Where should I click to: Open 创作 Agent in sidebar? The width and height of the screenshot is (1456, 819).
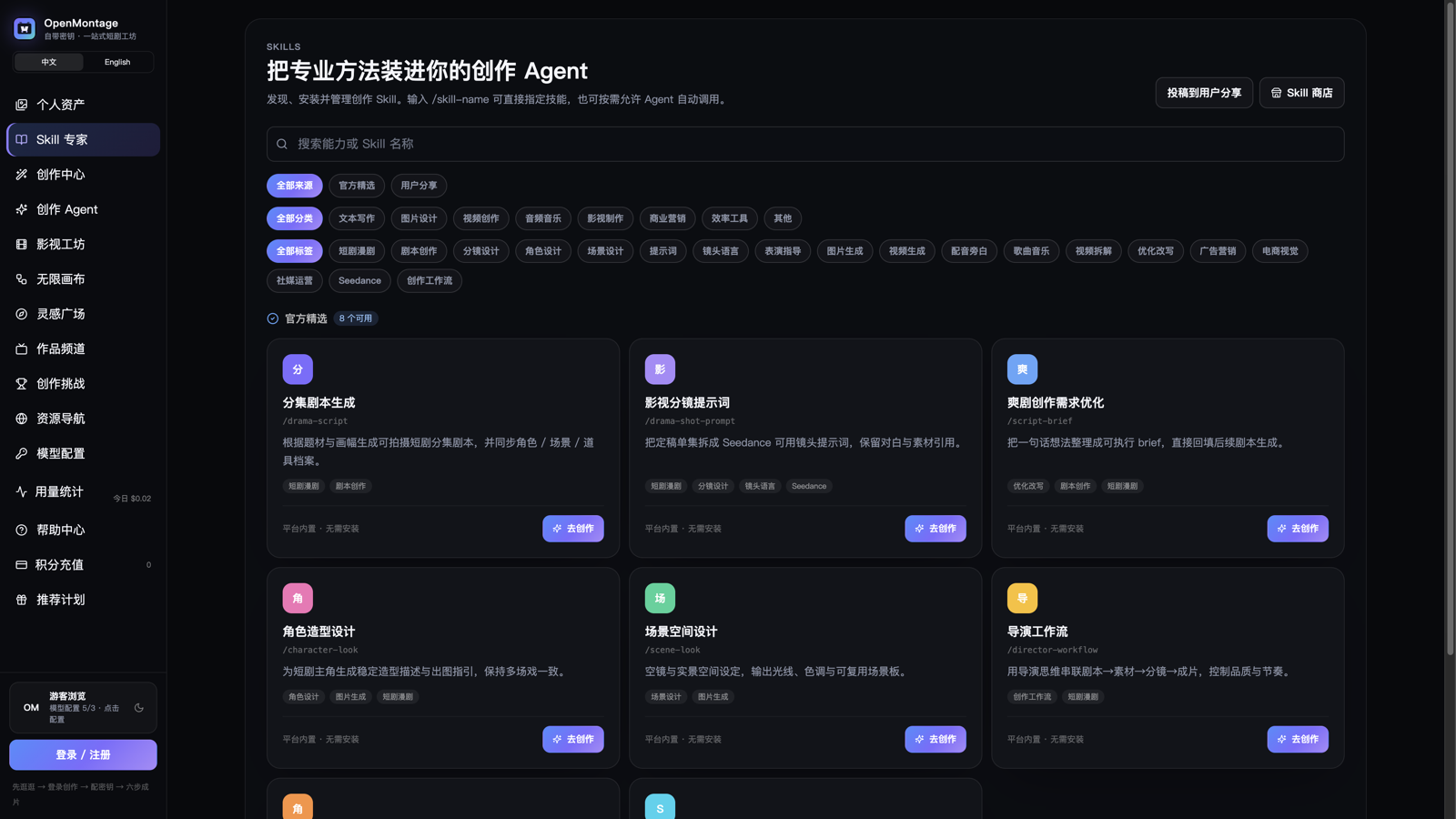click(83, 209)
